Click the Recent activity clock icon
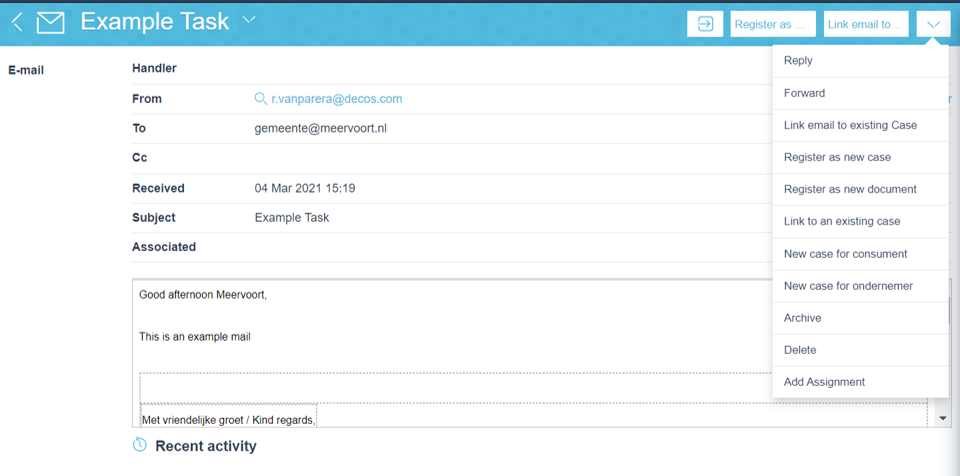960x476 pixels. click(140, 445)
